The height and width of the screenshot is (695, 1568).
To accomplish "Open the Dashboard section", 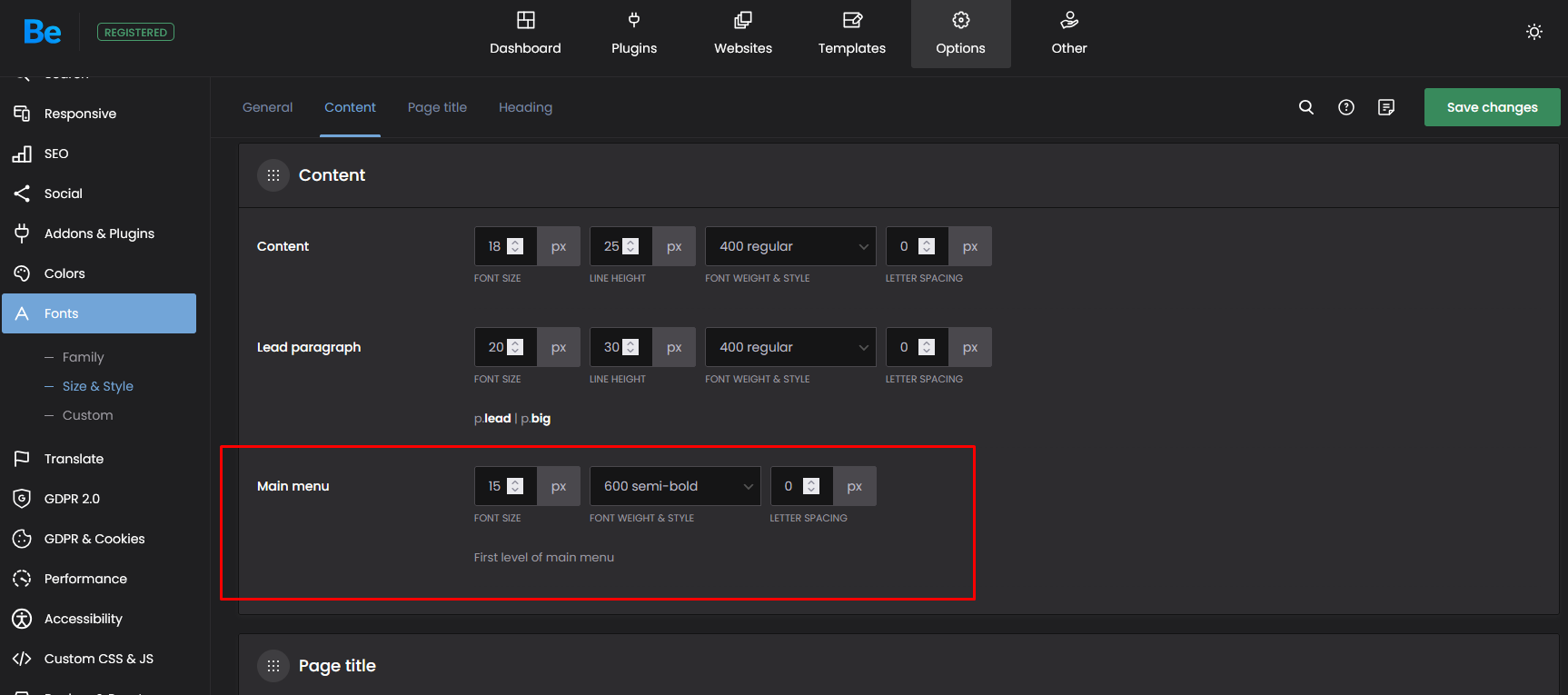I will 525,34.
